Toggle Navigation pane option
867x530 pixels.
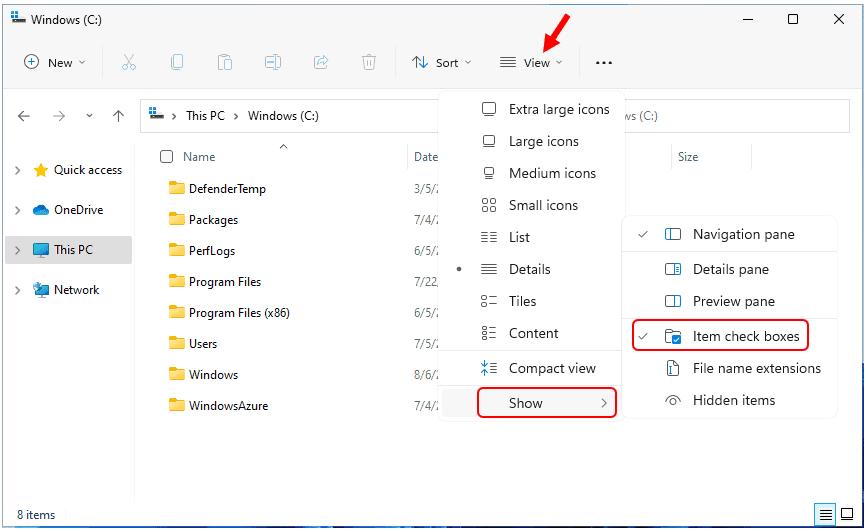point(729,234)
